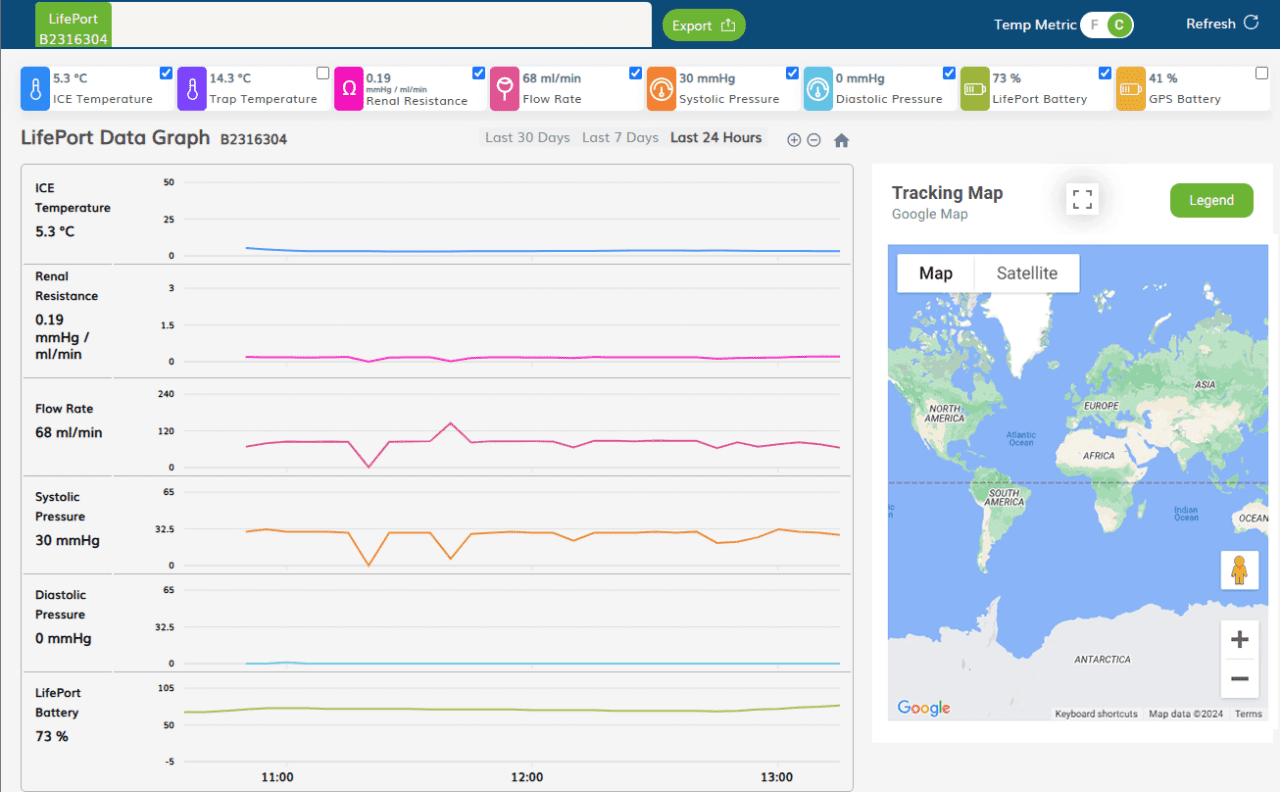Switch the map to Satellite view

tap(1026, 273)
